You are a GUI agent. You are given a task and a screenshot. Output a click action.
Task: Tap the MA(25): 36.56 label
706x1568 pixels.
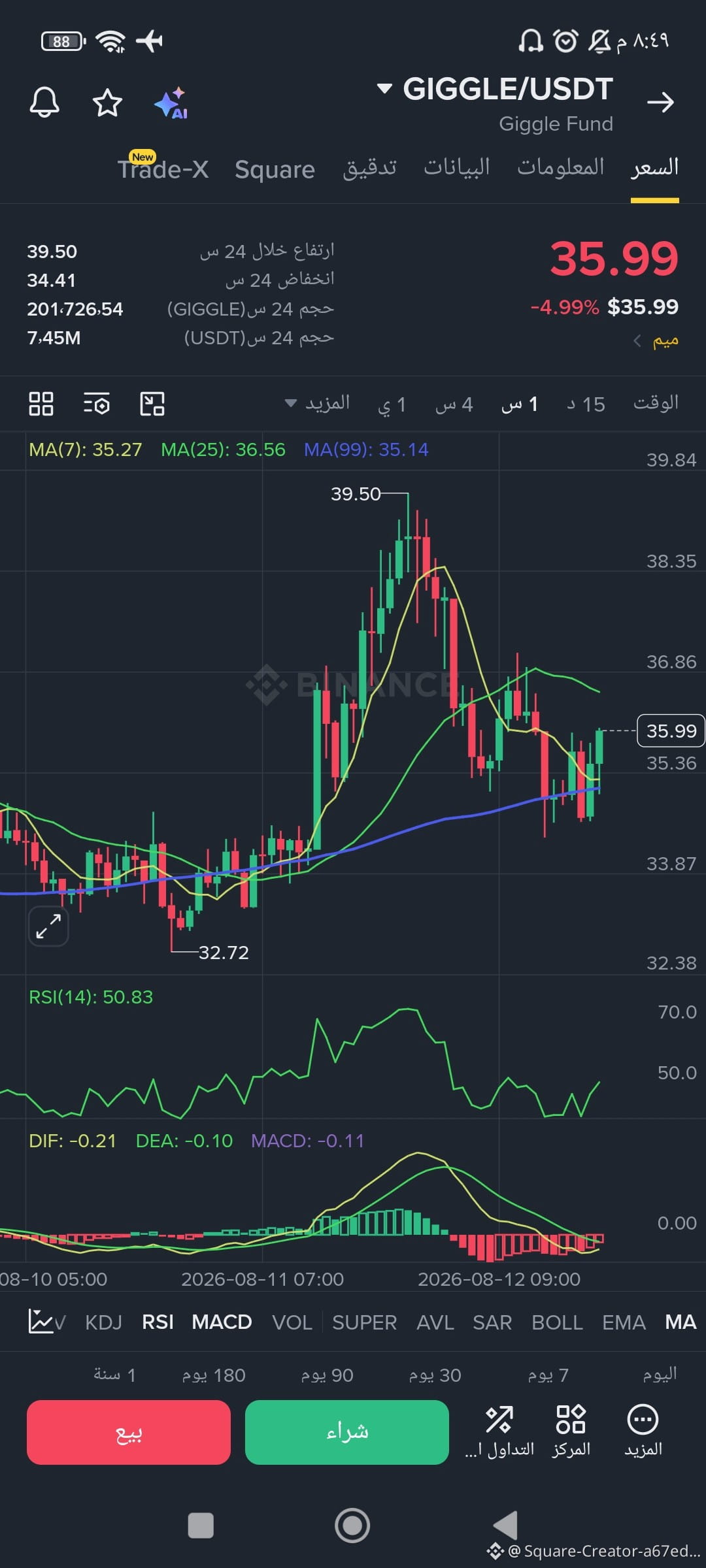[223, 449]
